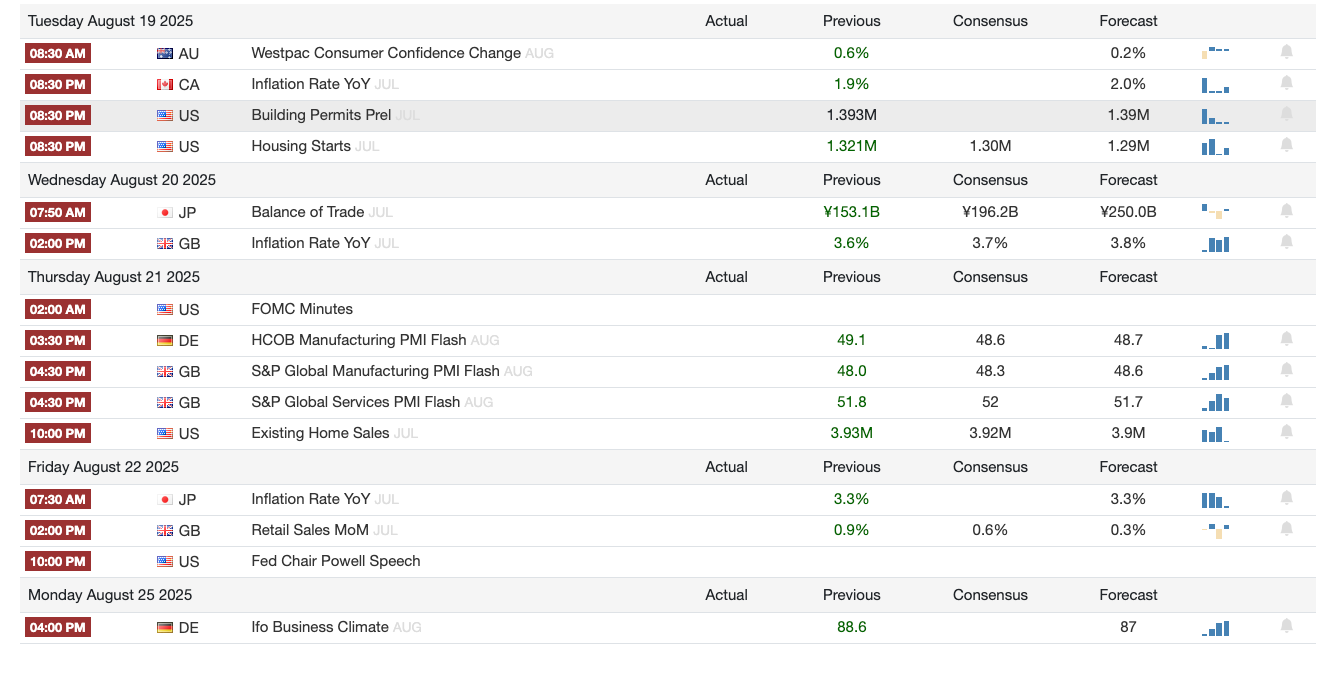Image resolution: width=1340 pixels, height=676 pixels.
Task: Click Germany flag on Ifo Business Climate row
Action: [165, 627]
